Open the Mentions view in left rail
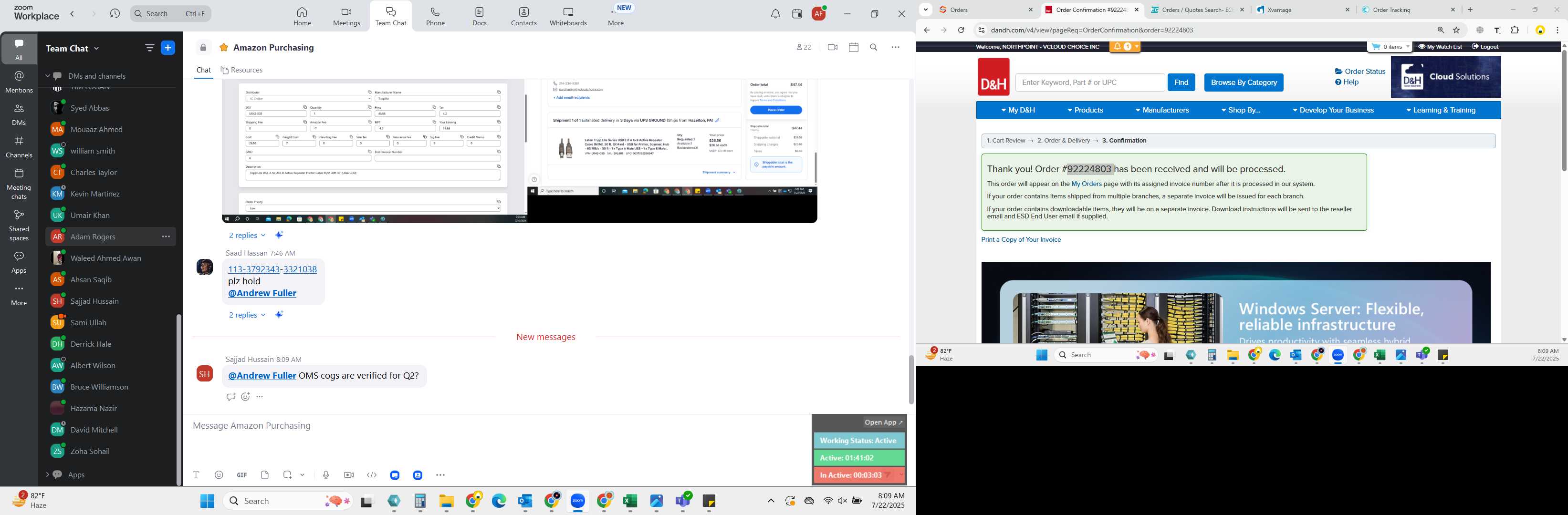 click(19, 82)
